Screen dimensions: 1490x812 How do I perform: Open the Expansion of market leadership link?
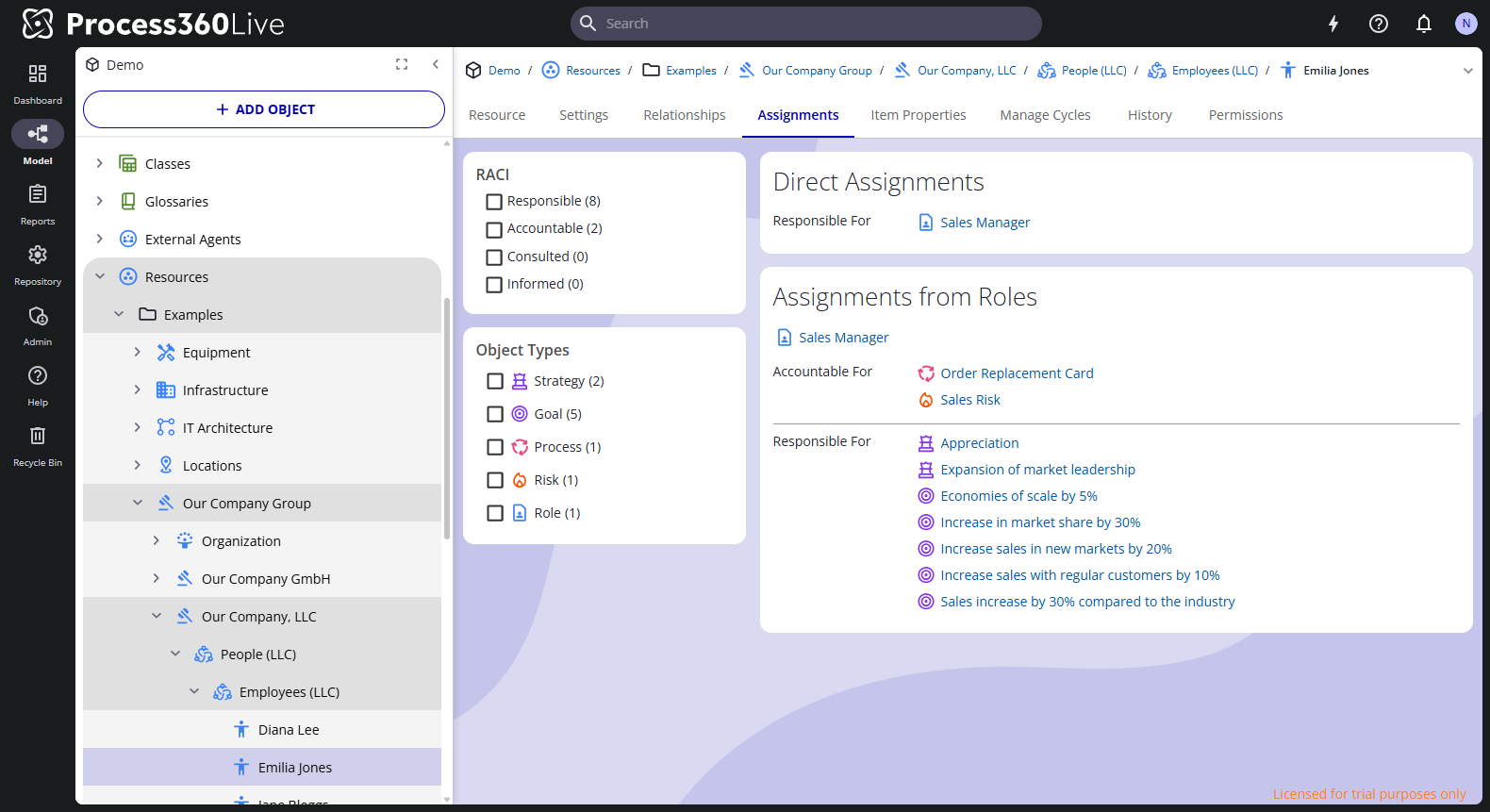pyautogui.click(x=1037, y=470)
